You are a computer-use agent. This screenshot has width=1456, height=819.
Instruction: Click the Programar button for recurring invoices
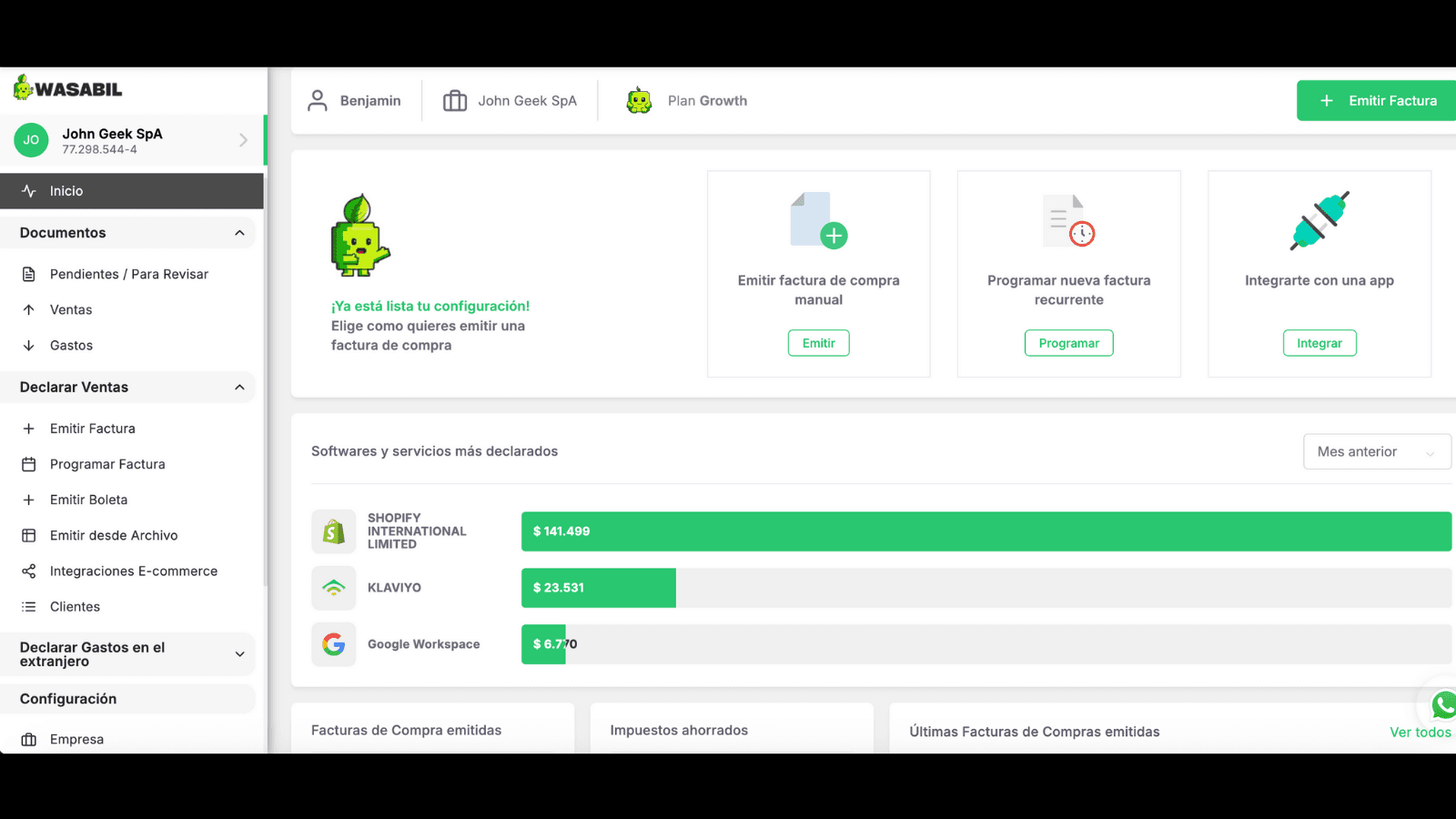[1068, 343]
